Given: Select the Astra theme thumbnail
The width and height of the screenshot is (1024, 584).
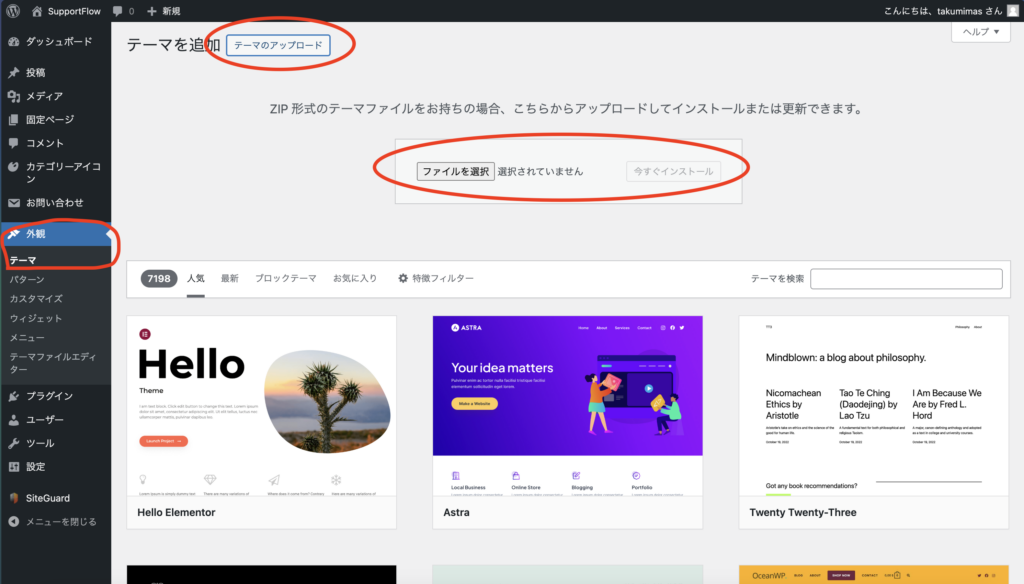Looking at the screenshot, I should pos(567,405).
